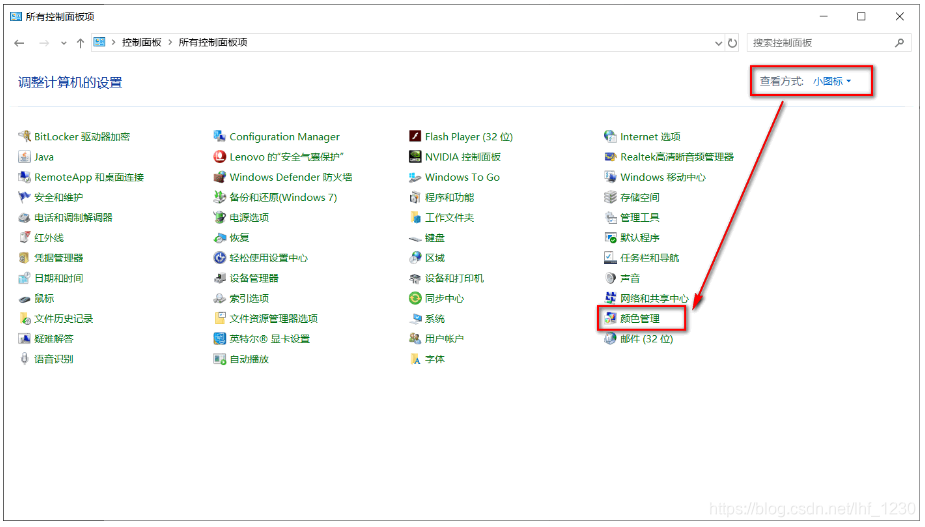Open Windows To Go link
Screen dimensions: 925x527
[x=462, y=177]
